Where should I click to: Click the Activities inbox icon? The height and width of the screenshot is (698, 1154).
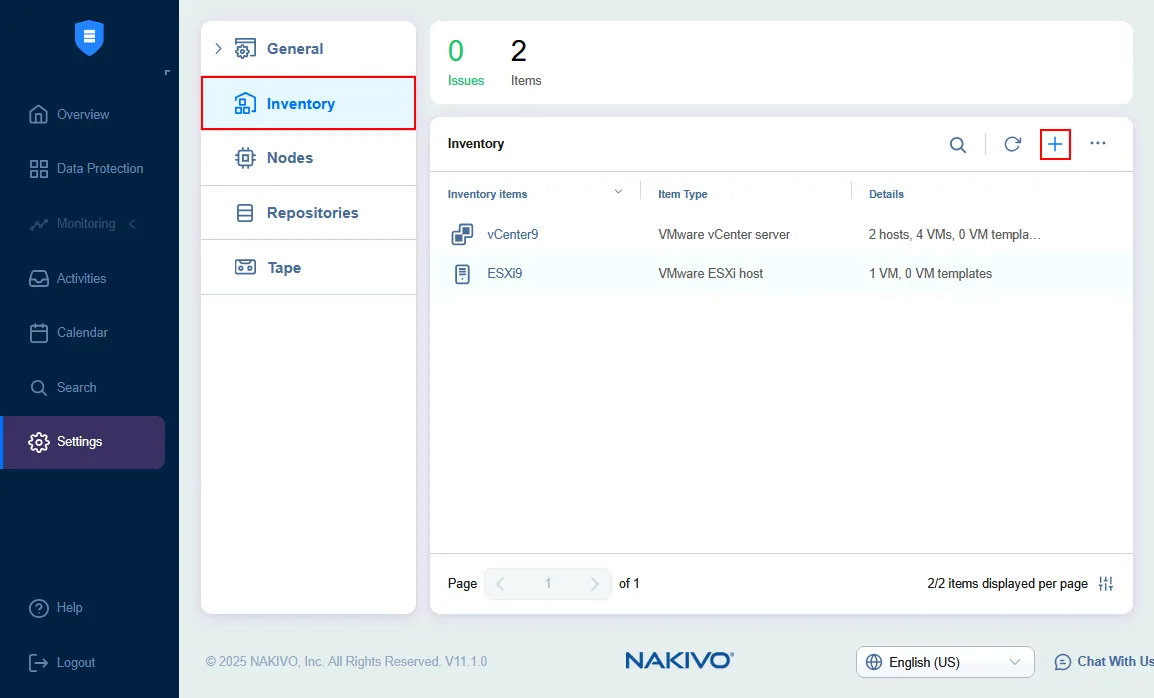38,278
